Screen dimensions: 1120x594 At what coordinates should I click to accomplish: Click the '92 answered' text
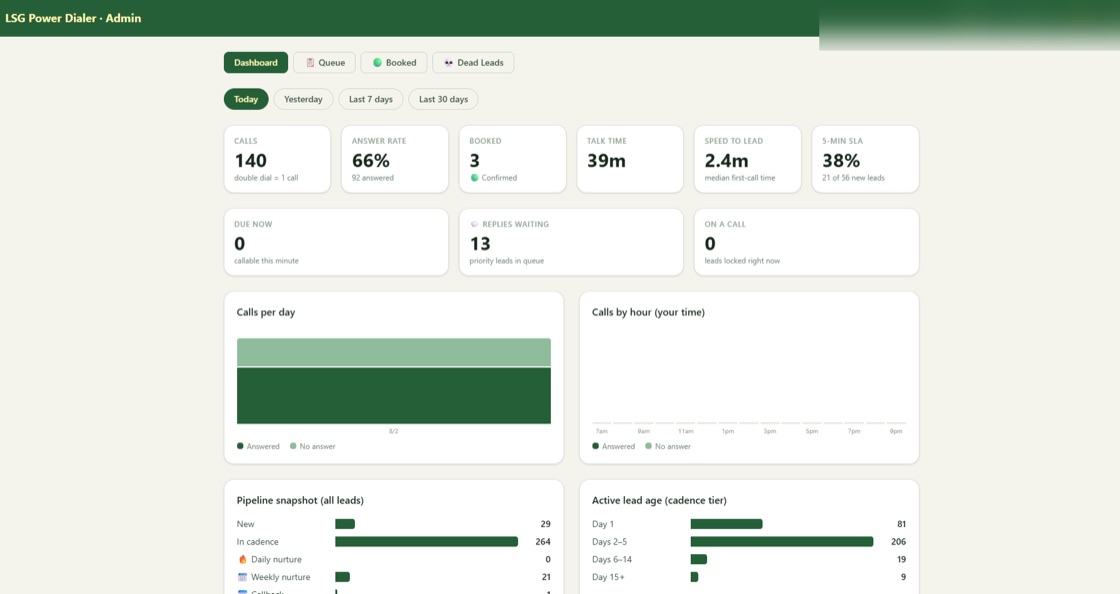373,178
